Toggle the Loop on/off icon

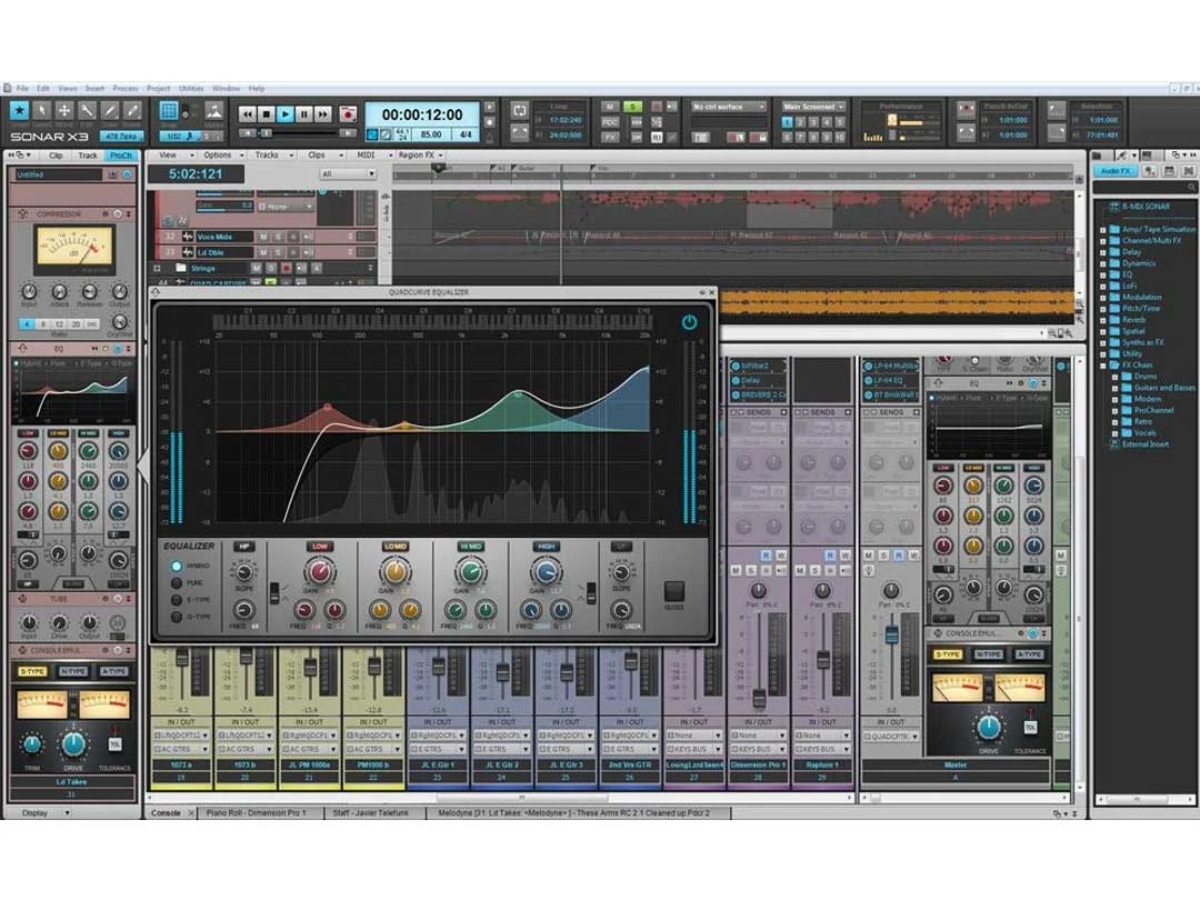click(x=520, y=109)
